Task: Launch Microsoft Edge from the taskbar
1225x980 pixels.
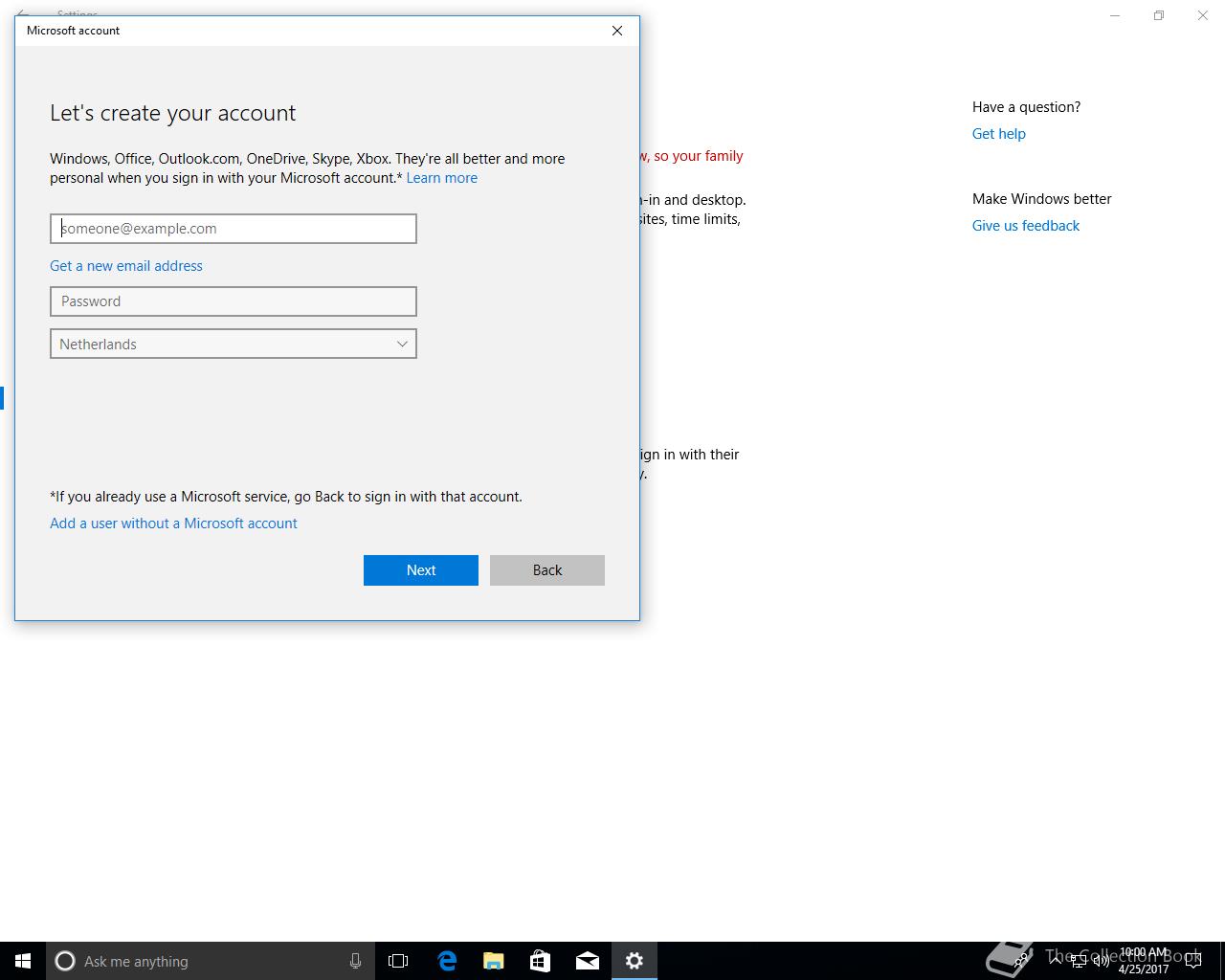Action: click(447, 961)
